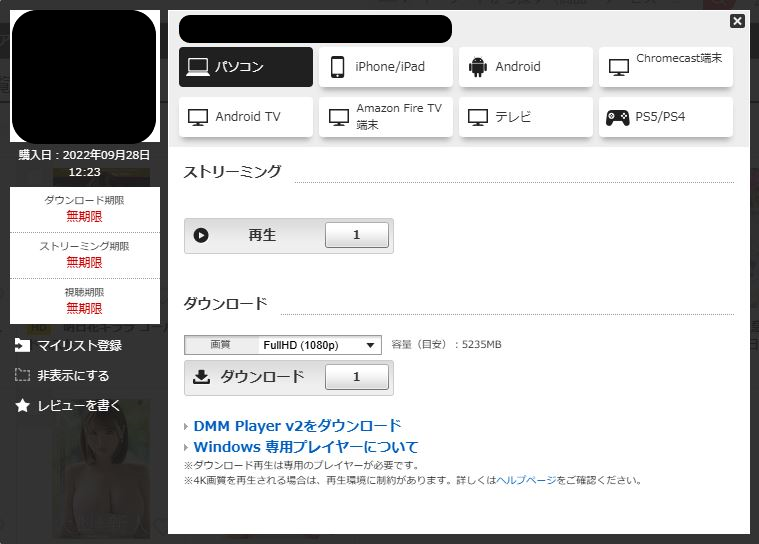Choose the テレビ device tab
The width and height of the screenshot is (759, 544).
(526, 117)
